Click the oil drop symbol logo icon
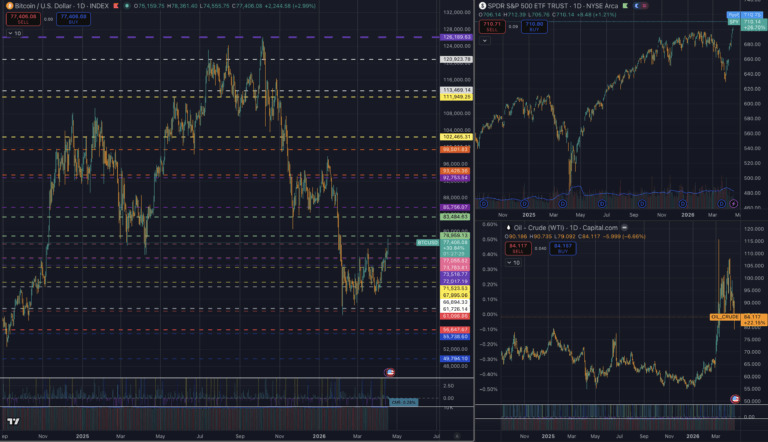768x442 pixels. pyautogui.click(x=508, y=228)
